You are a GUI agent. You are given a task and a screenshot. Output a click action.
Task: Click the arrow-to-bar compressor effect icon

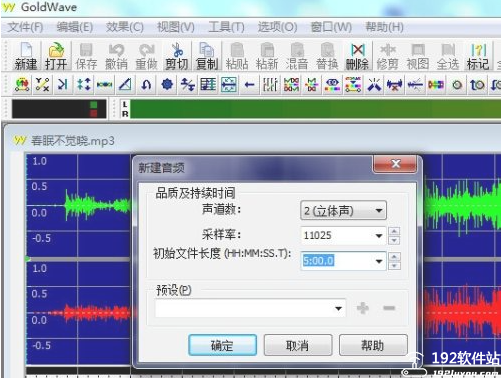click(x=63, y=85)
